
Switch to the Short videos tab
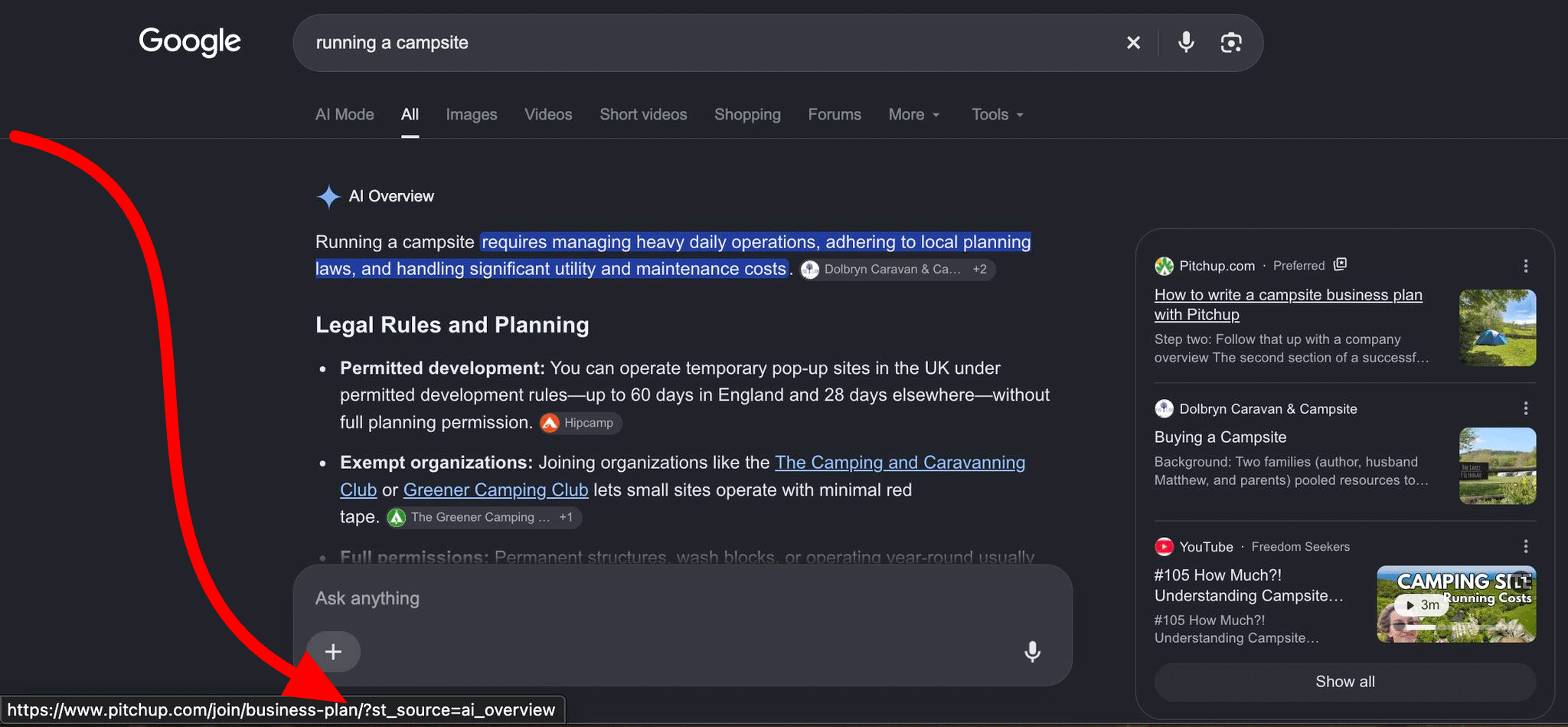(643, 115)
